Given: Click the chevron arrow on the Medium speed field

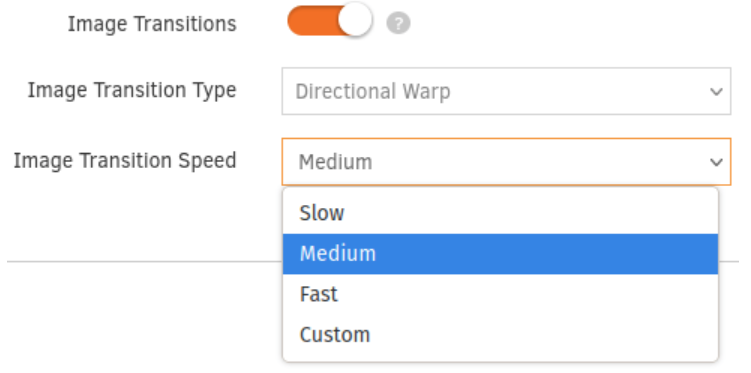Looking at the screenshot, I should click(x=716, y=162).
